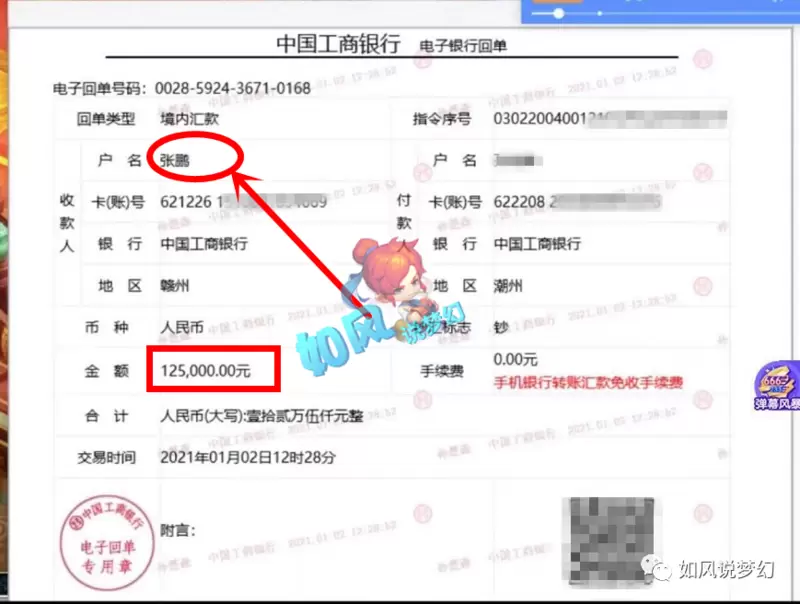Select the payee region 赣州
This screenshot has width=800, height=604.
pyautogui.click(x=174, y=286)
